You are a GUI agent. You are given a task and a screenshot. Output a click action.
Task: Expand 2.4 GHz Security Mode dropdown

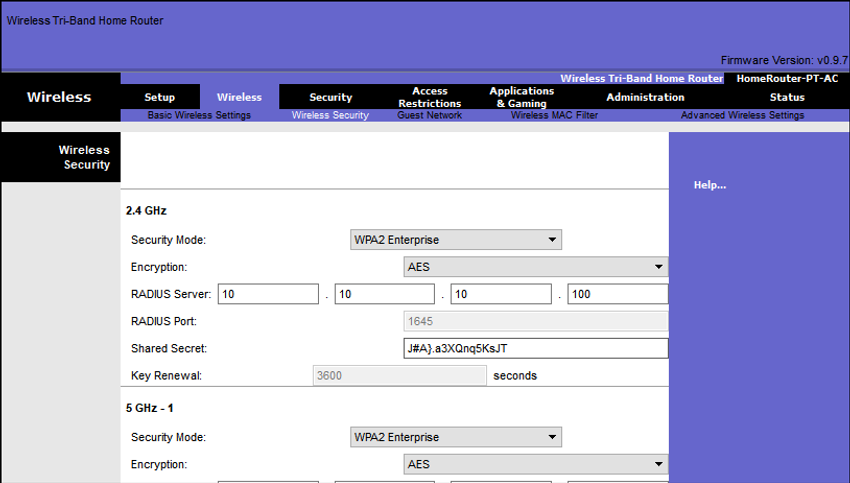coord(455,240)
